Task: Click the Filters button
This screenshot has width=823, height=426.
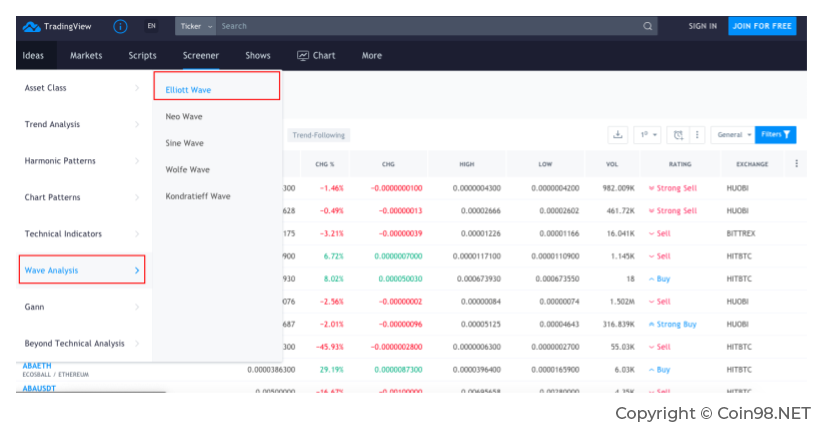Action: (x=775, y=135)
